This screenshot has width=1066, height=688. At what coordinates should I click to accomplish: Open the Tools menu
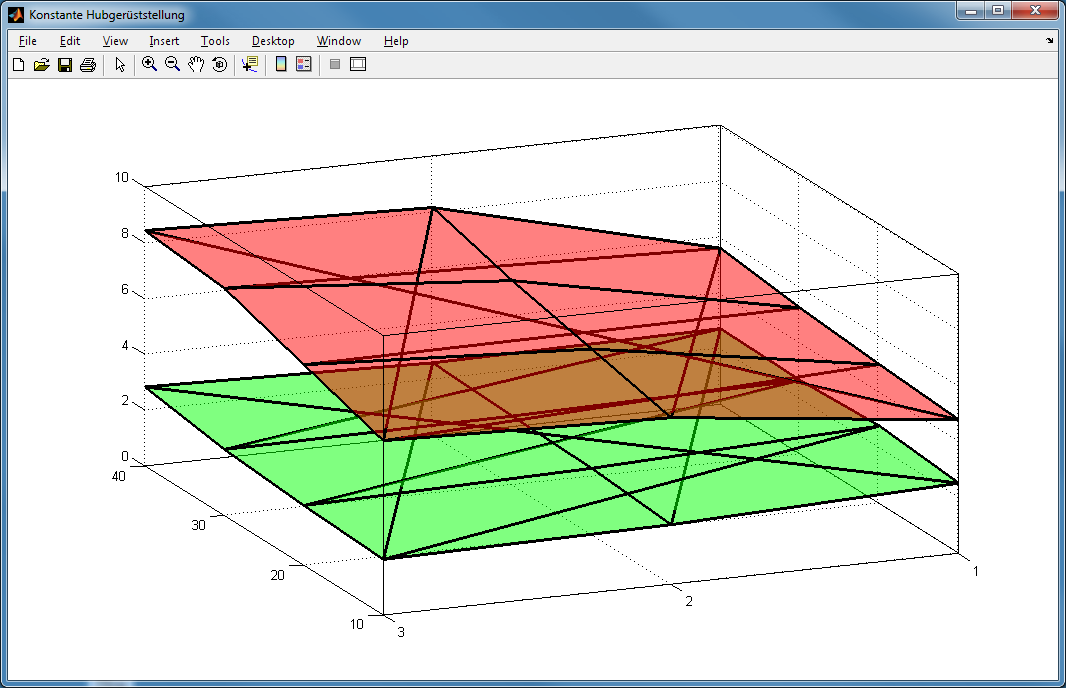point(215,41)
